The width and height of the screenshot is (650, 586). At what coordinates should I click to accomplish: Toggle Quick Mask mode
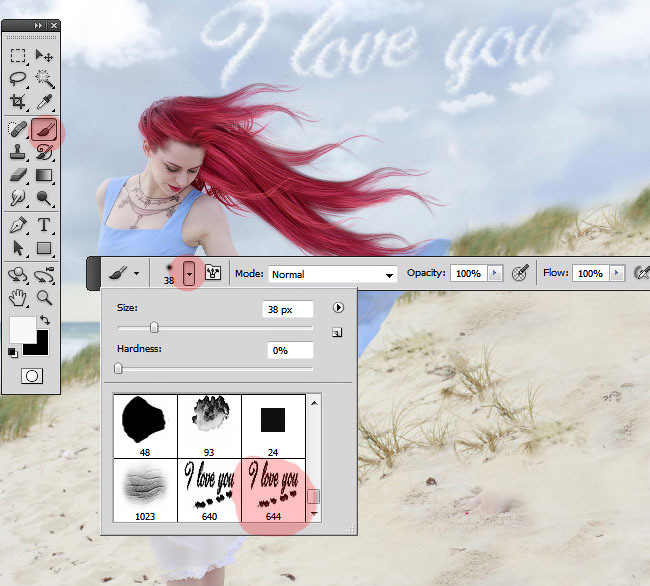click(32, 376)
